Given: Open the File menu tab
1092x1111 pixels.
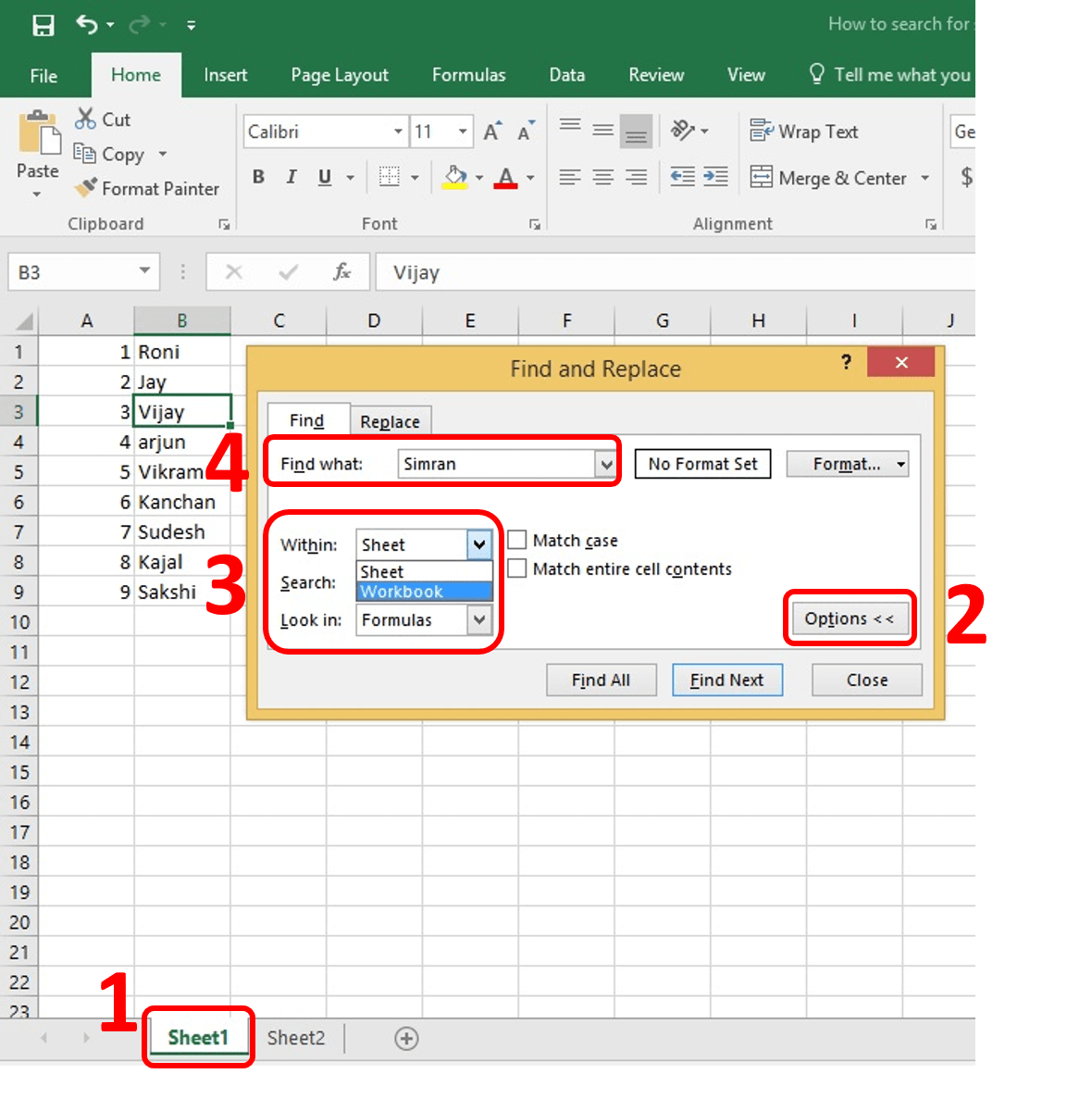Looking at the screenshot, I should [x=43, y=76].
